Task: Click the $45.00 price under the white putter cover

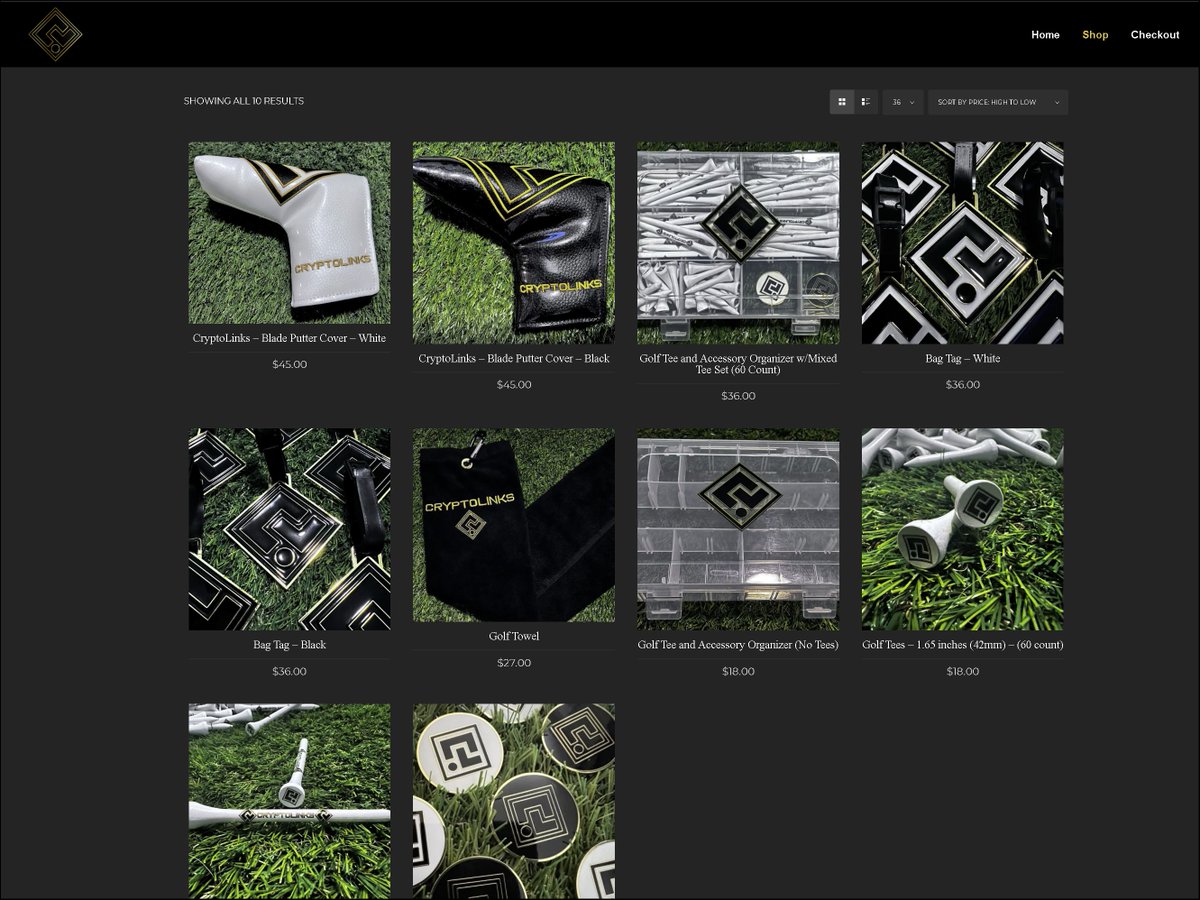Action: [x=289, y=365]
